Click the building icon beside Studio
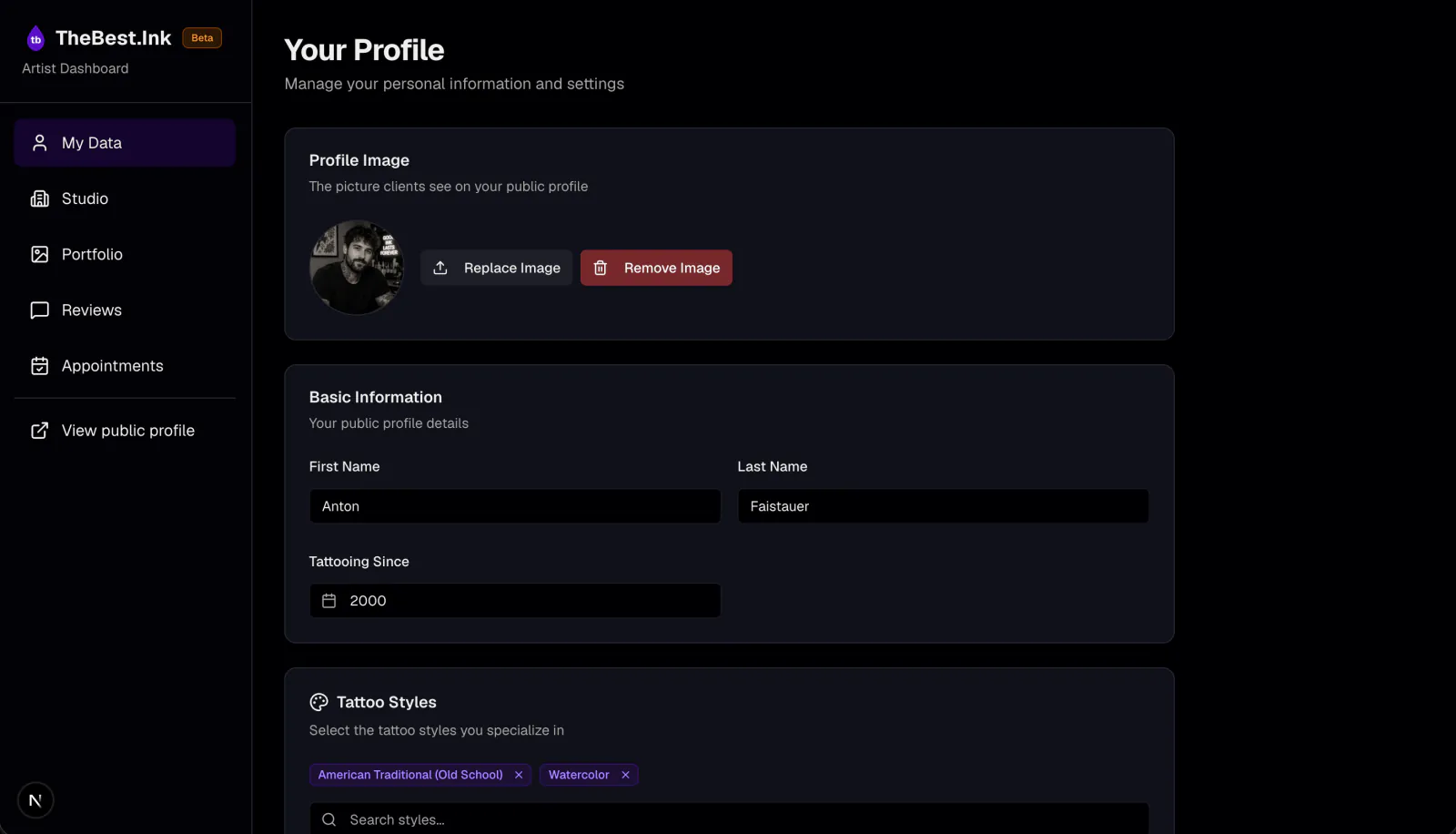The height and width of the screenshot is (834, 1456). [x=39, y=198]
